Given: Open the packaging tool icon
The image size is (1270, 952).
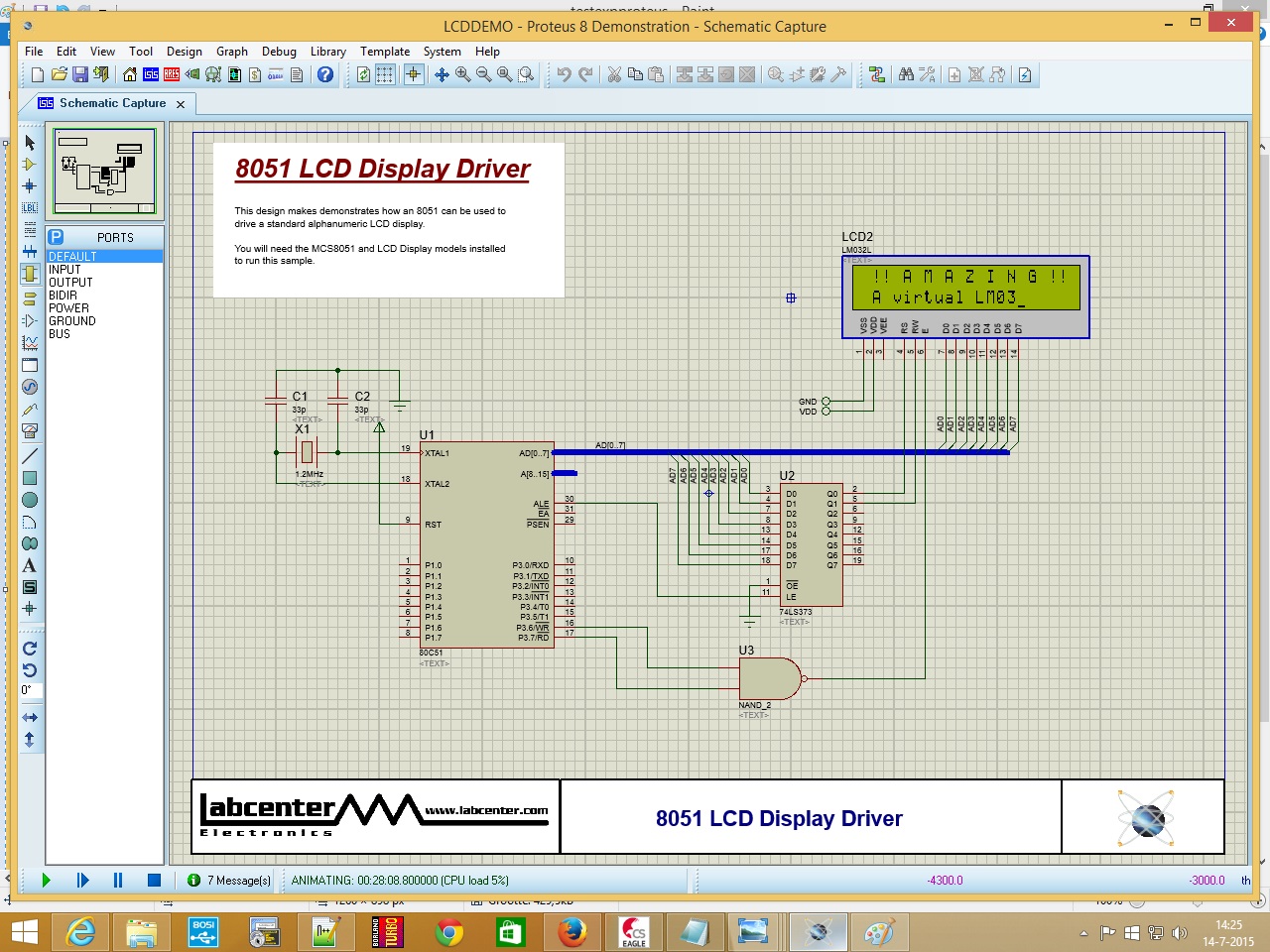Looking at the screenshot, I should 818,74.
